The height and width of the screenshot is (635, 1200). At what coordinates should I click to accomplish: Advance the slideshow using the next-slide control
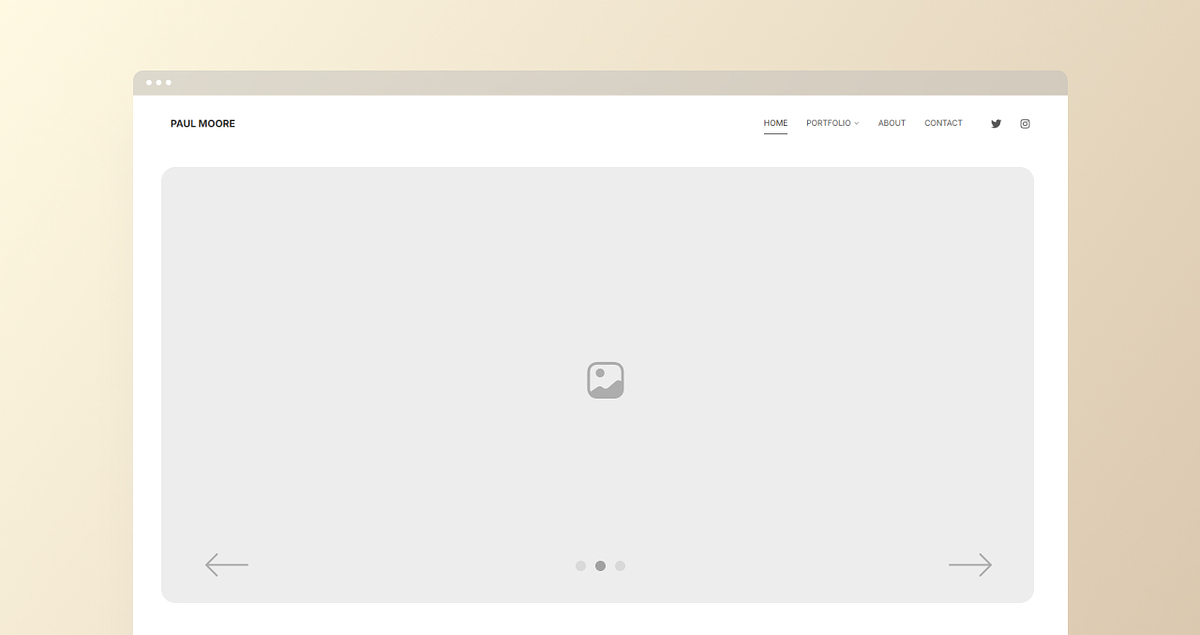[970, 564]
